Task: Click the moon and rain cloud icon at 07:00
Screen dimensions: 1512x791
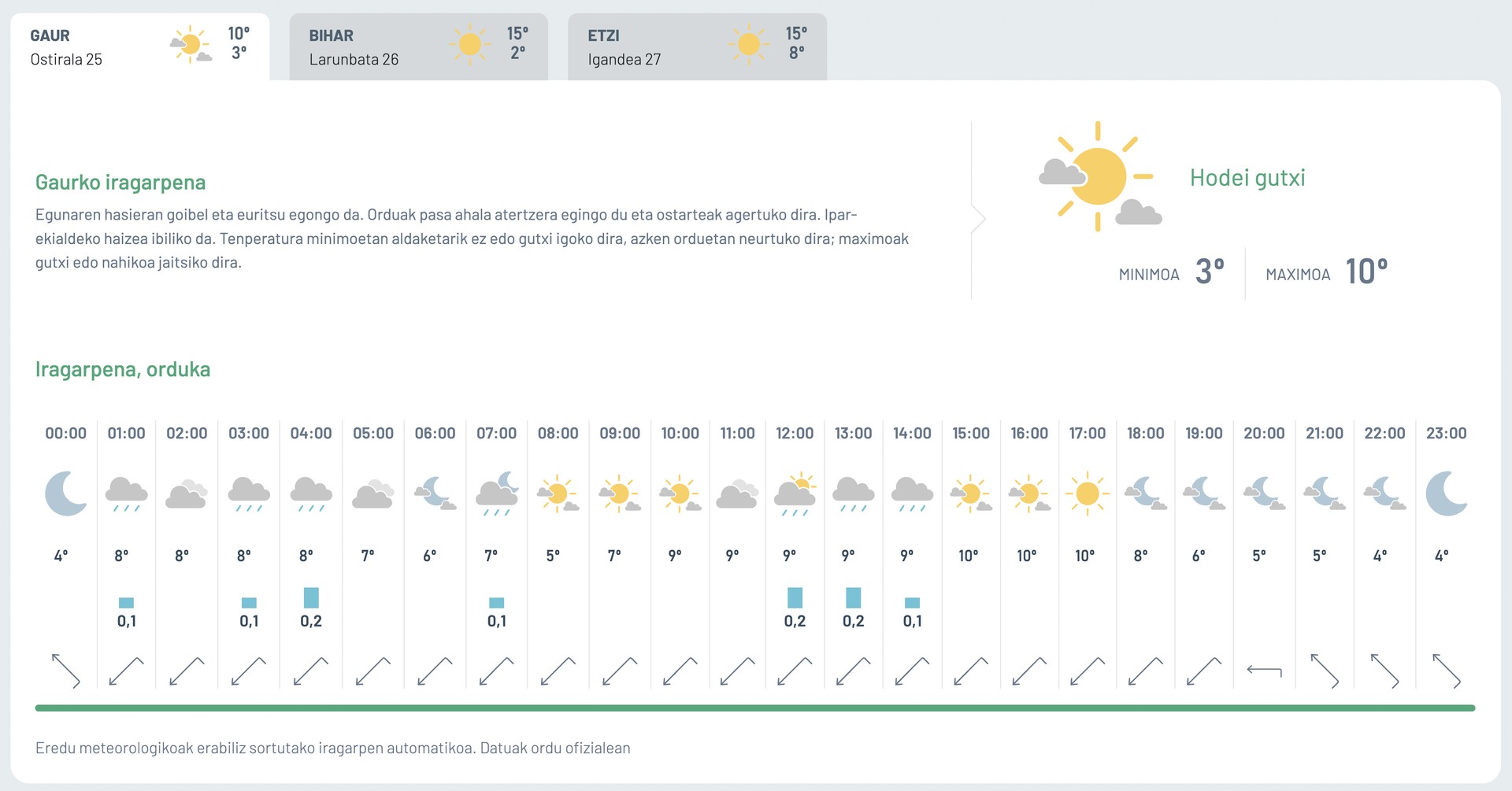Action: 497,493
